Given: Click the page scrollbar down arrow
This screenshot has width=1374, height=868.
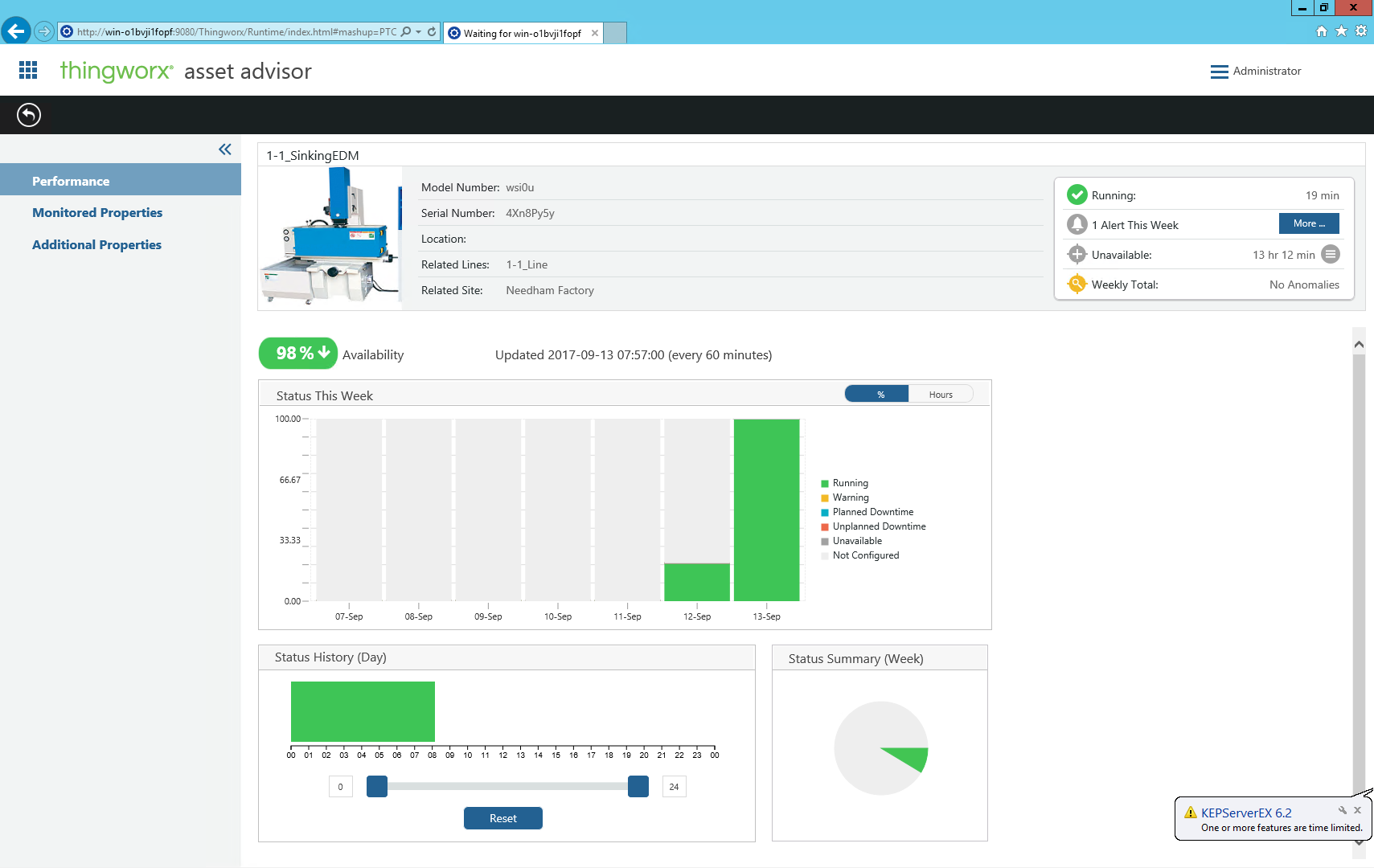Looking at the screenshot, I should (x=1359, y=842).
